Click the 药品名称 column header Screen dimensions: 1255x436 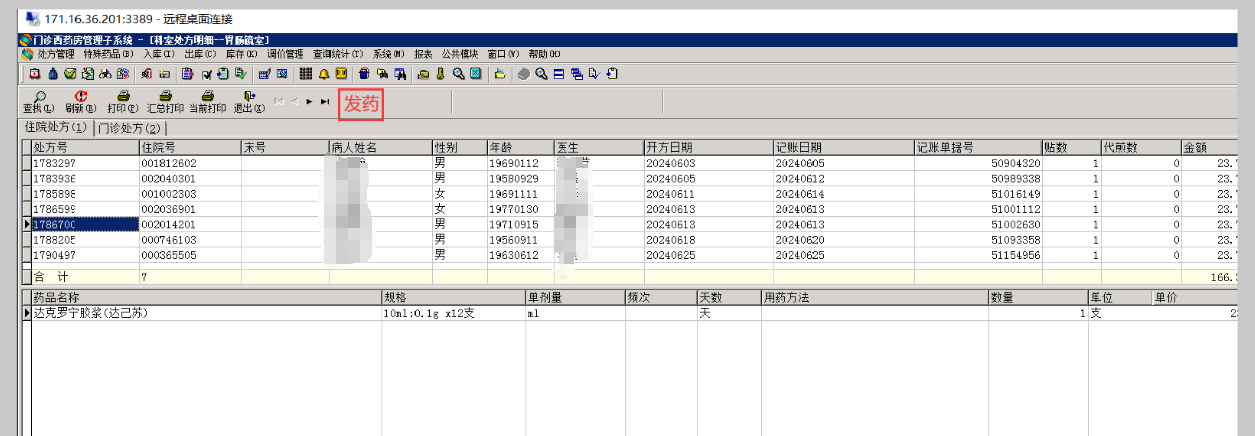coord(206,298)
